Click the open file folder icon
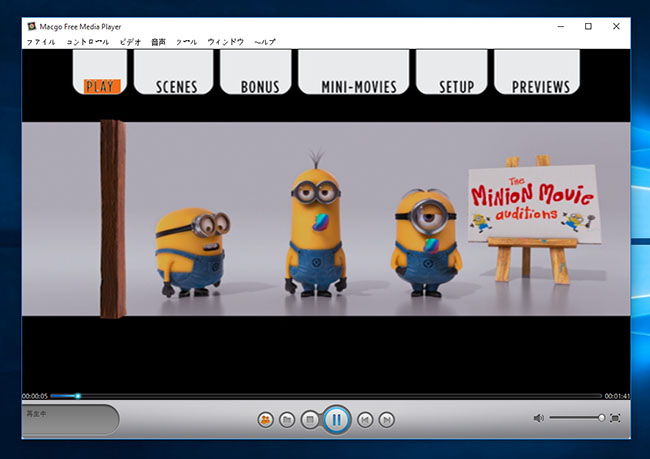650x459 pixels. (x=287, y=420)
